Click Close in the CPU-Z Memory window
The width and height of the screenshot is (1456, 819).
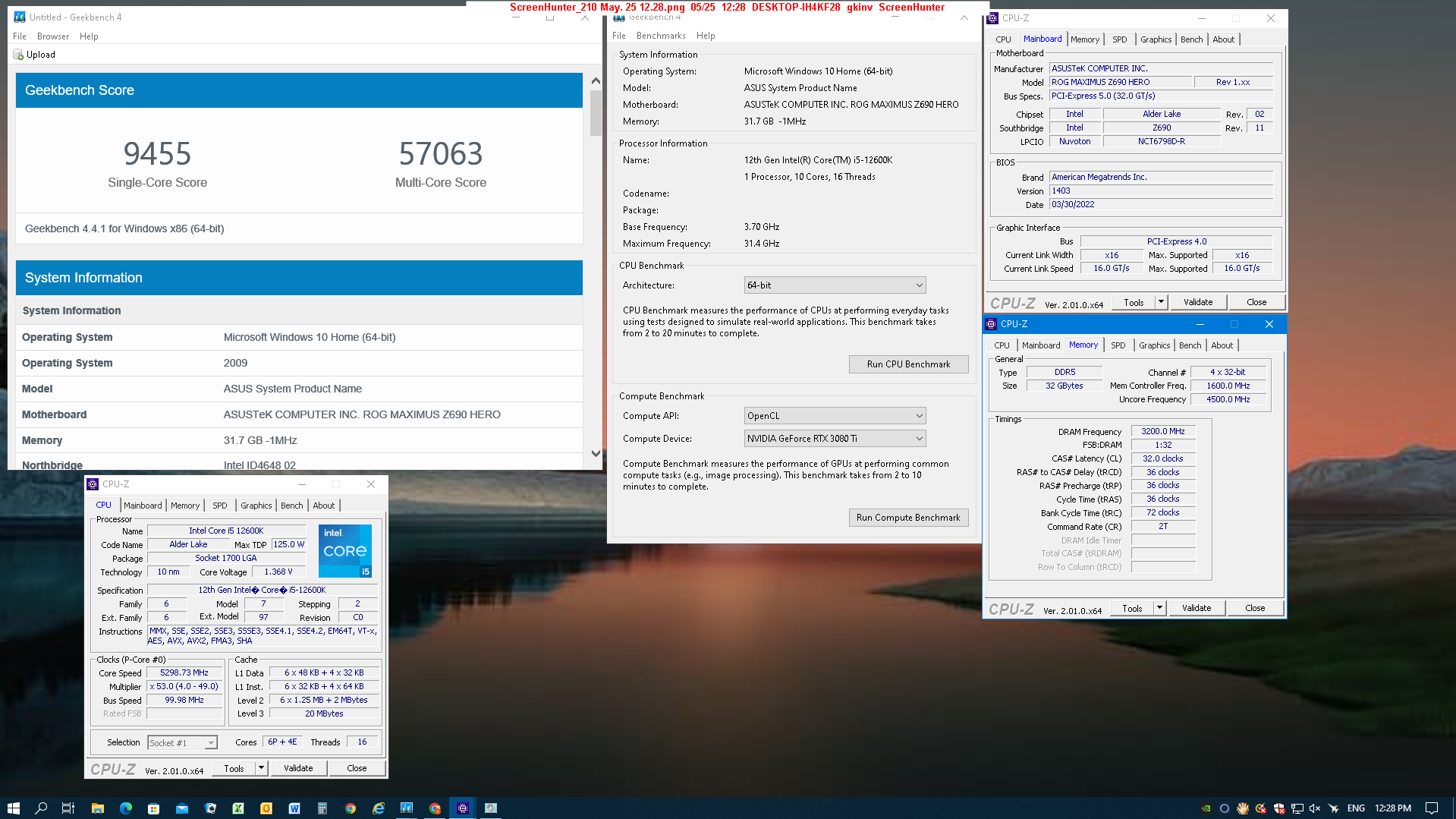click(1255, 608)
